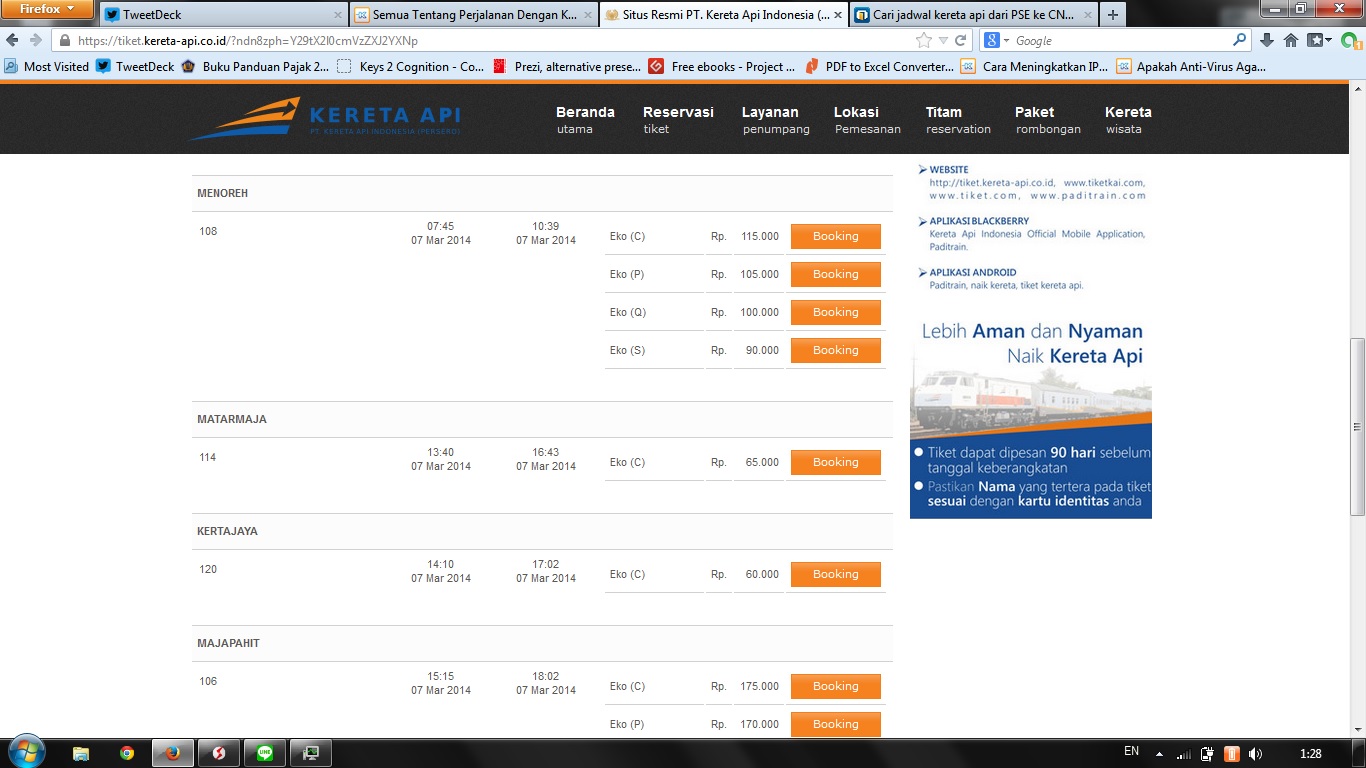Book Matarmaja Eko (C) at 65.000
Viewport: 1366px width, 768px height.
click(836, 462)
